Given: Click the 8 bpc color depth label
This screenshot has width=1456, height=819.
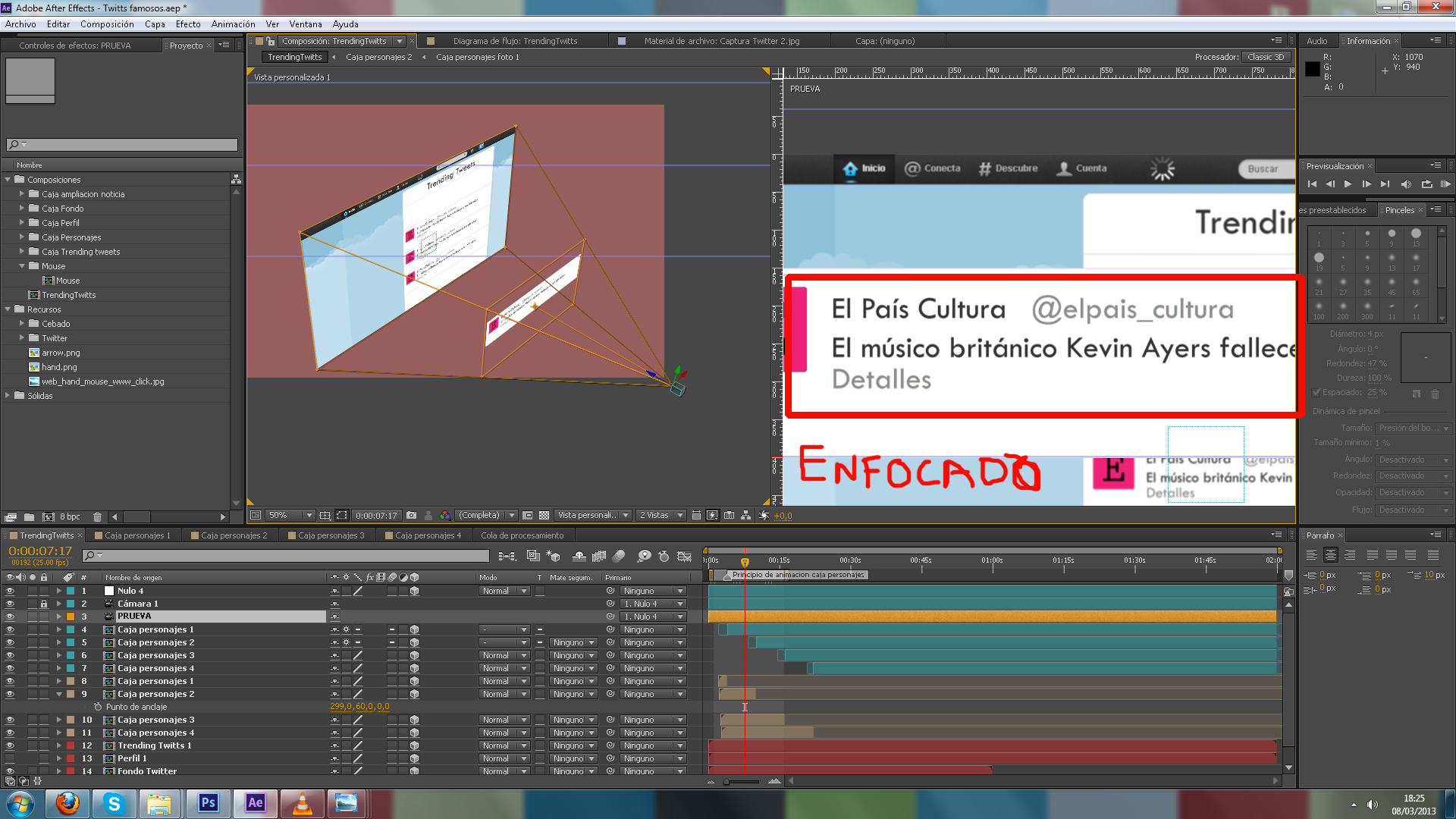Looking at the screenshot, I should (70, 517).
